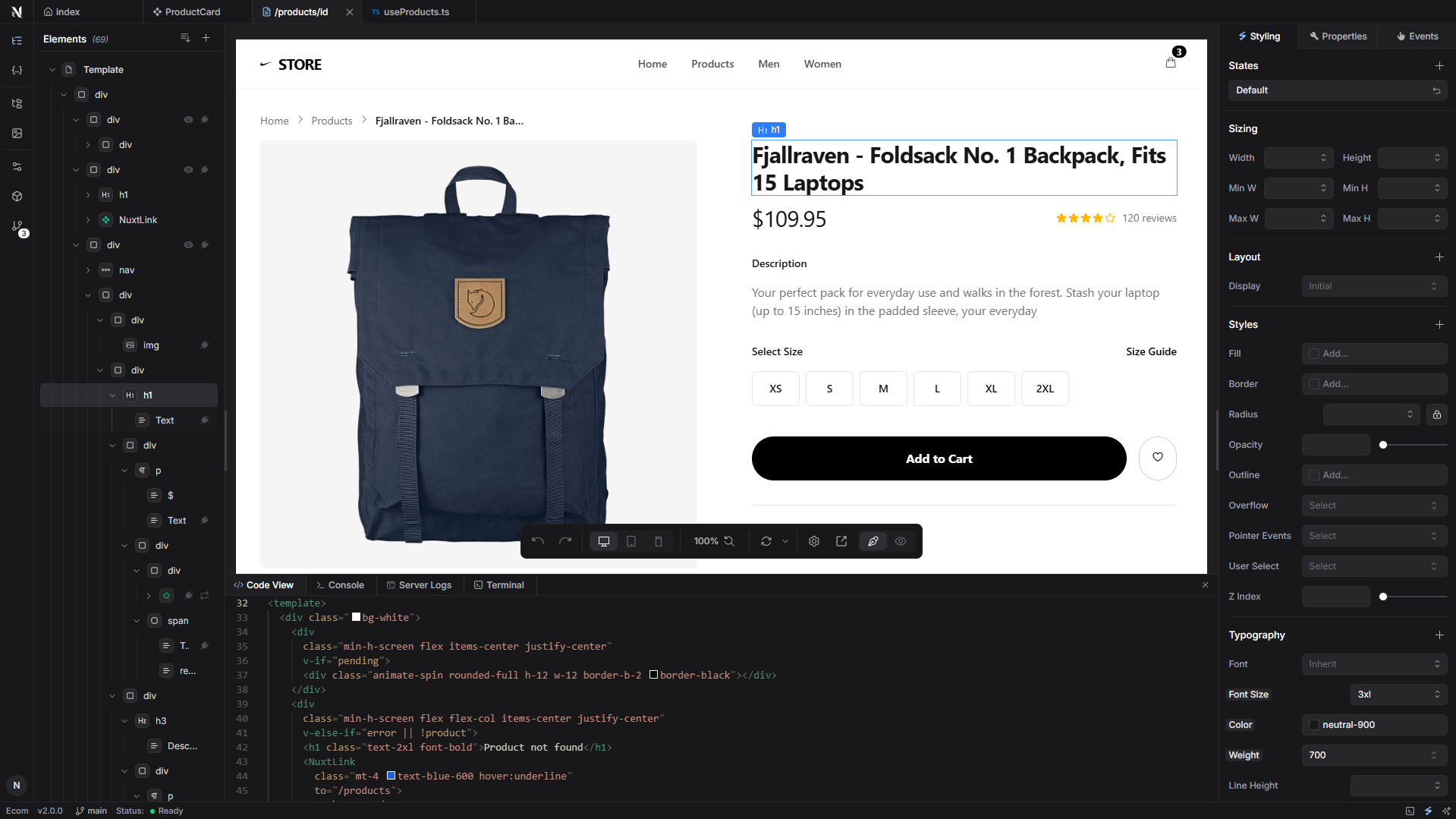This screenshot has width=1456, height=819.
Task: Click Products breadcrumb link
Action: point(332,121)
